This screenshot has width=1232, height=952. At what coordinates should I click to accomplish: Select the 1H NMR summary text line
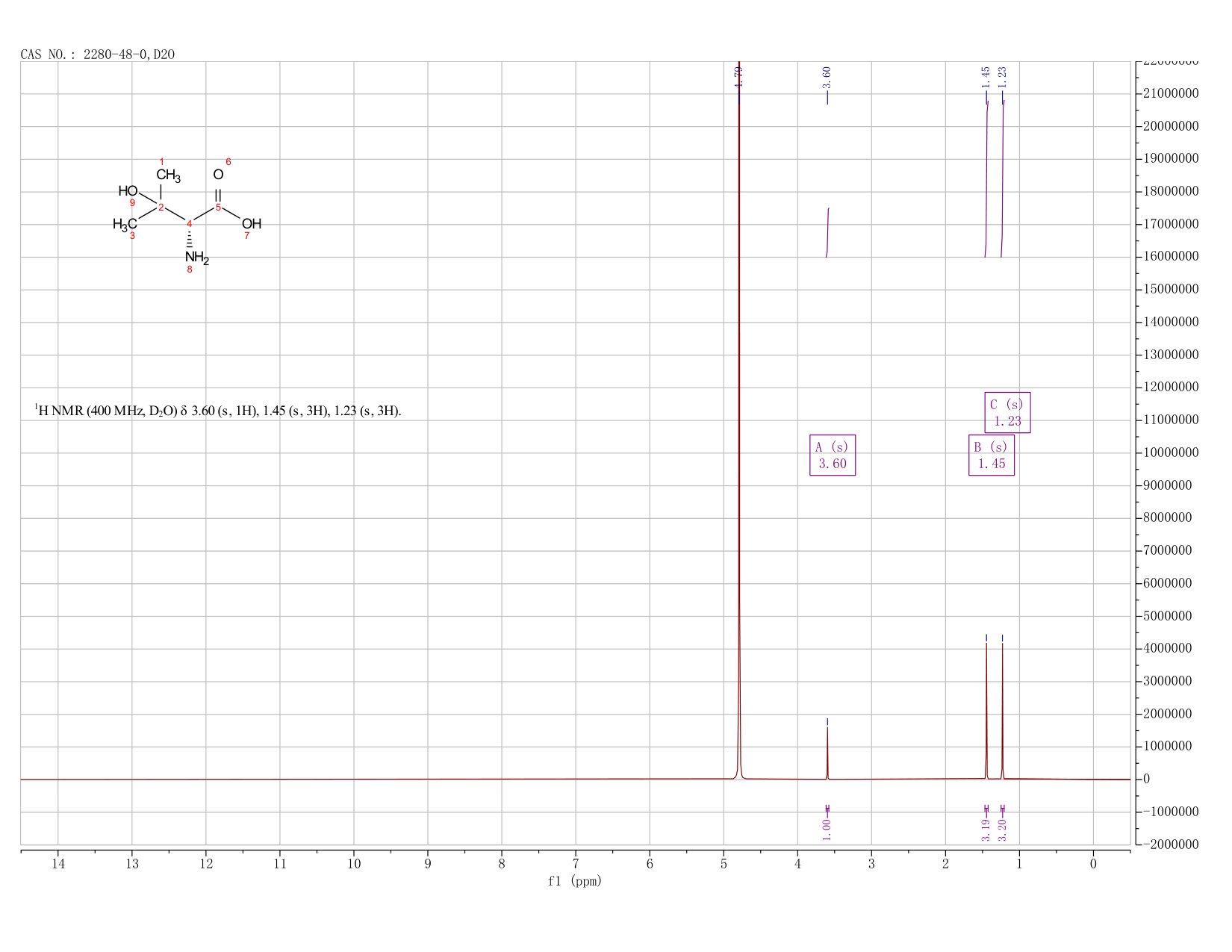(218, 411)
